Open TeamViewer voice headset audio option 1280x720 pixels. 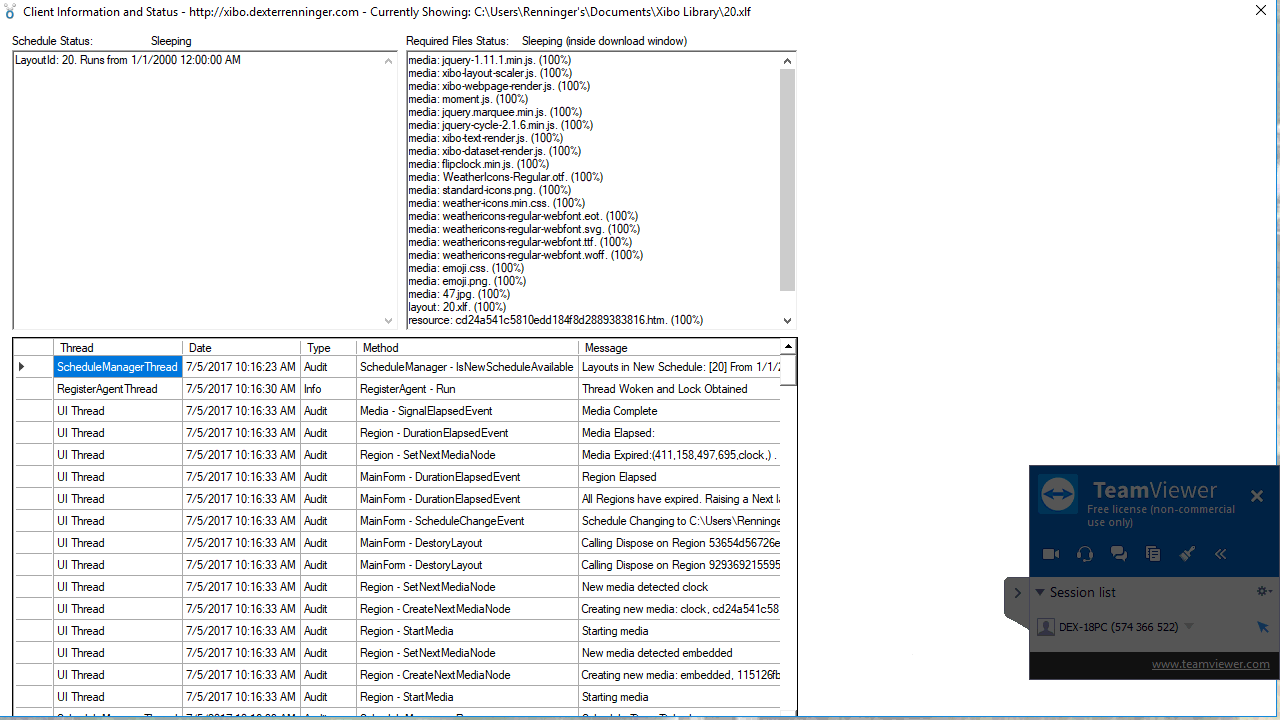[x=1085, y=554]
